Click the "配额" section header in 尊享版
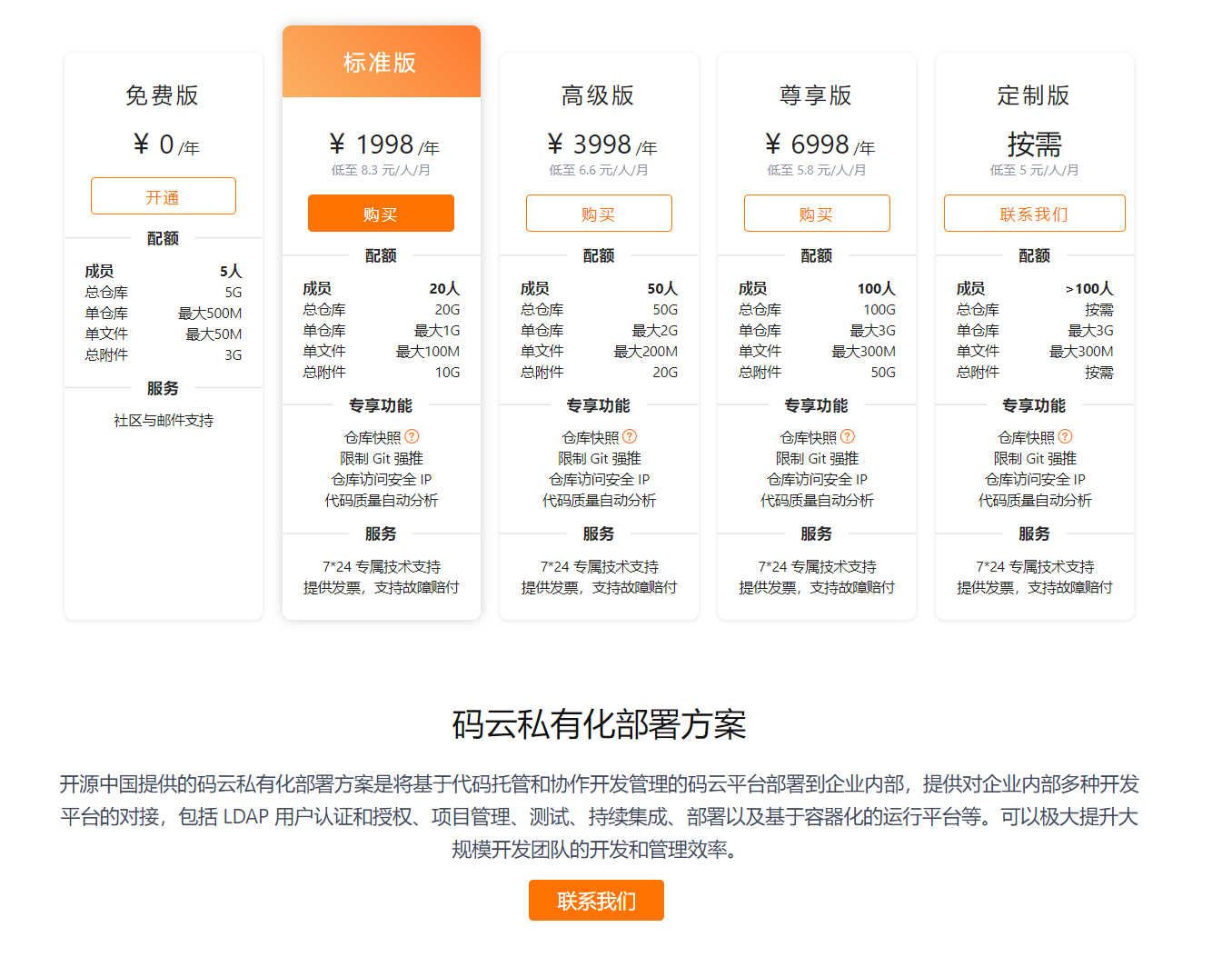 [817, 255]
